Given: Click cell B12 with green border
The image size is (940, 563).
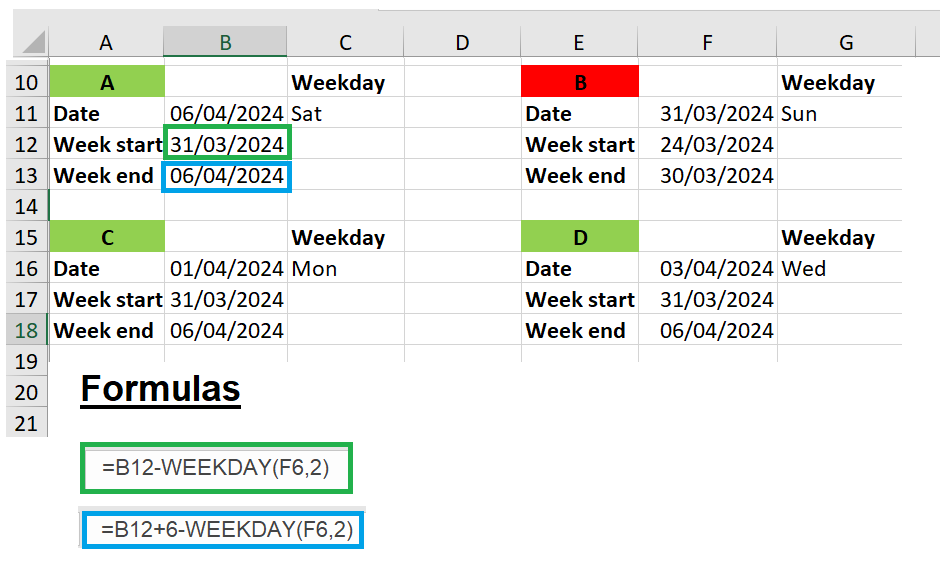Looking at the screenshot, I should 227,144.
